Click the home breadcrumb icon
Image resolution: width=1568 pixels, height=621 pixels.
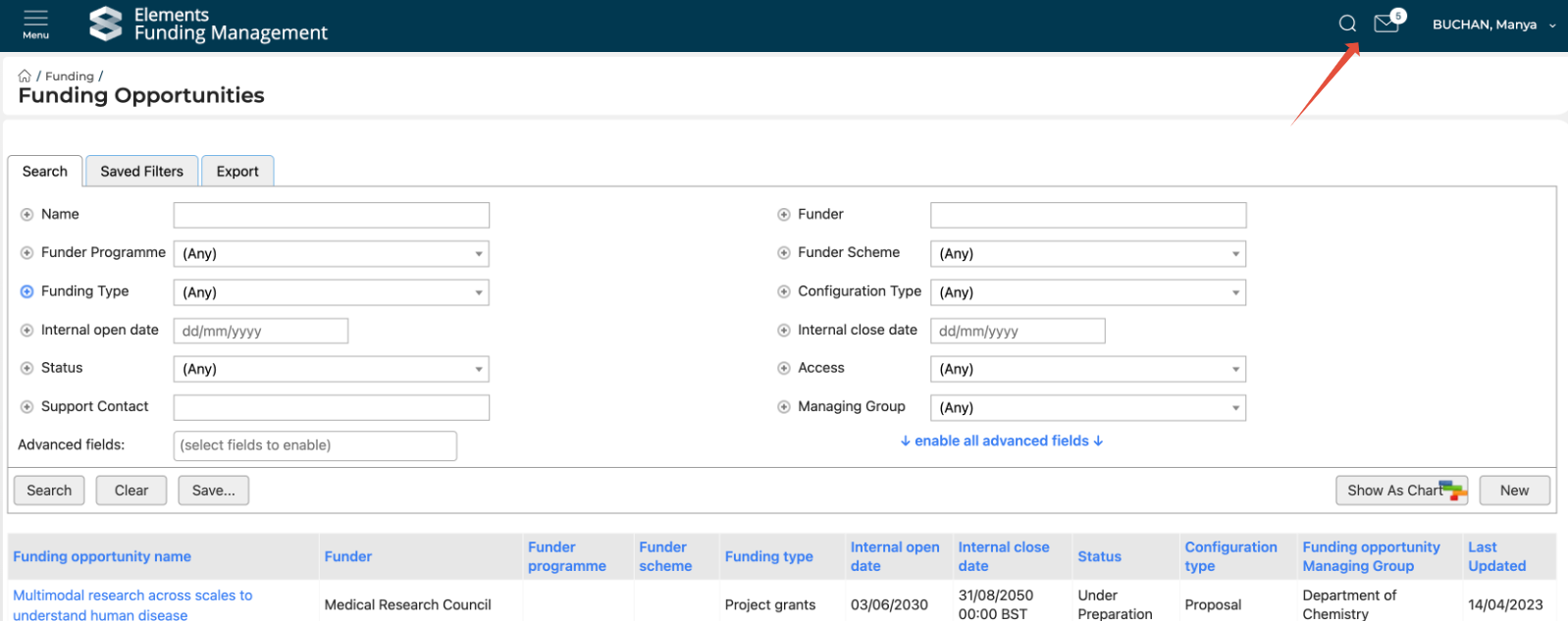[x=25, y=77]
